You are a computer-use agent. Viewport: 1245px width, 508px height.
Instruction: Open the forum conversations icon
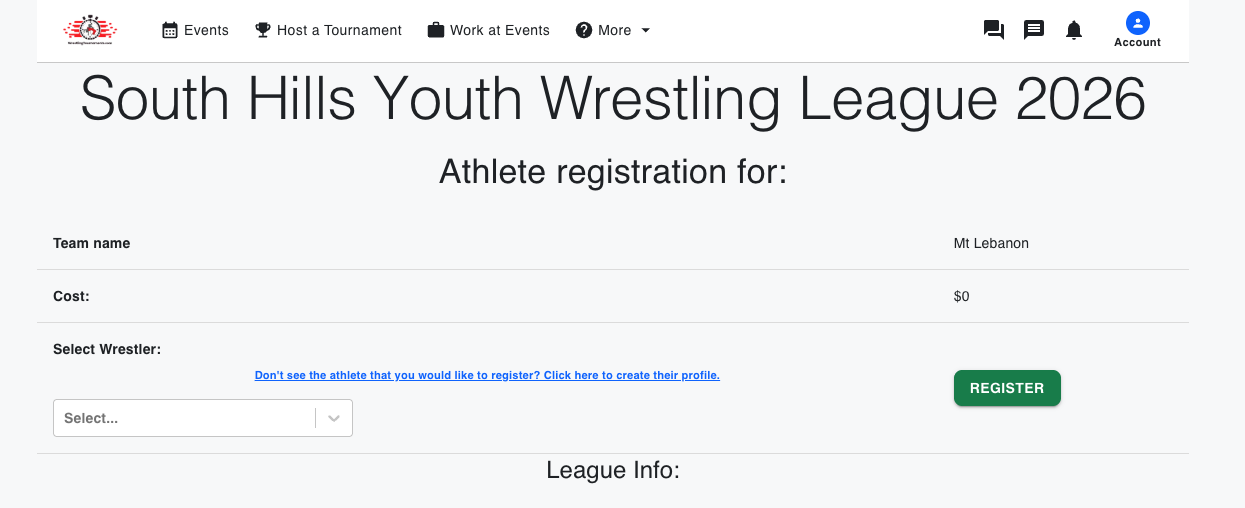(x=994, y=30)
